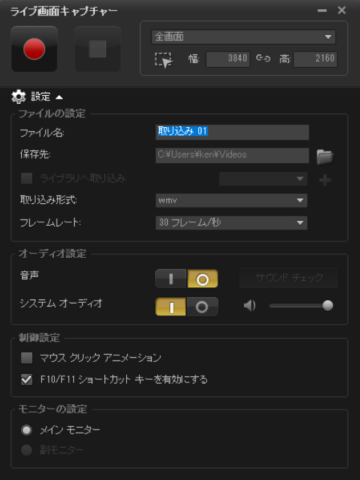Viewport: 360px width, 480px height.
Task: Turn 音声 on with the I switch
Action: 171,279
